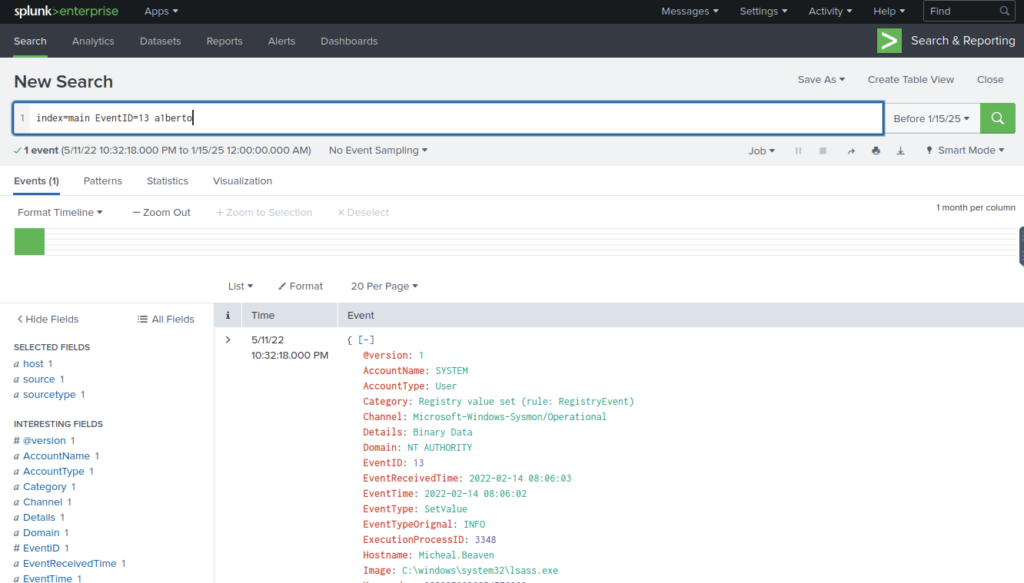Click sourcetype selected field
The height and width of the screenshot is (583, 1024).
(49, 394)
